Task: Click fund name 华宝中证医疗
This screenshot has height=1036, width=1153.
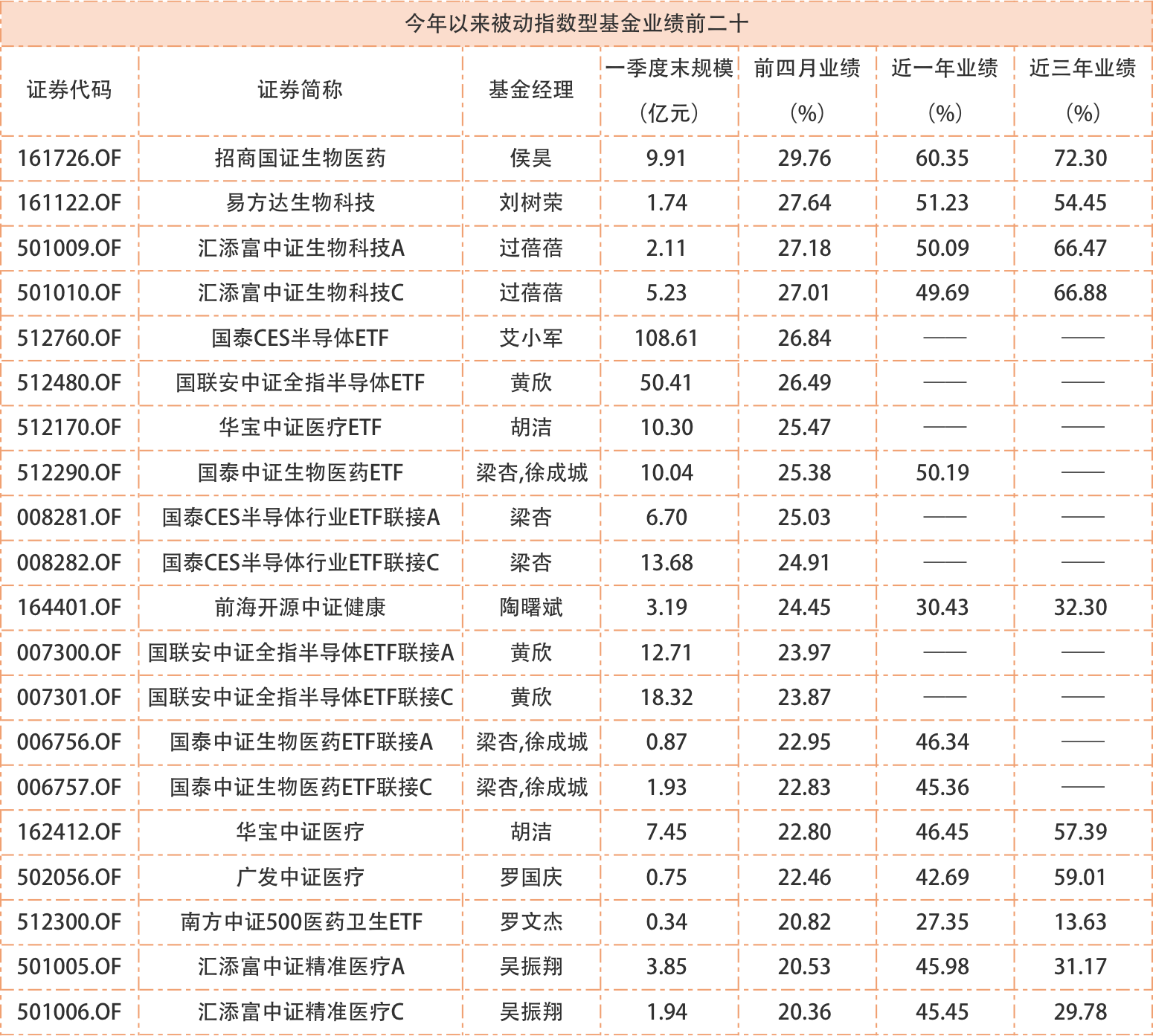Action: (300, 832)
